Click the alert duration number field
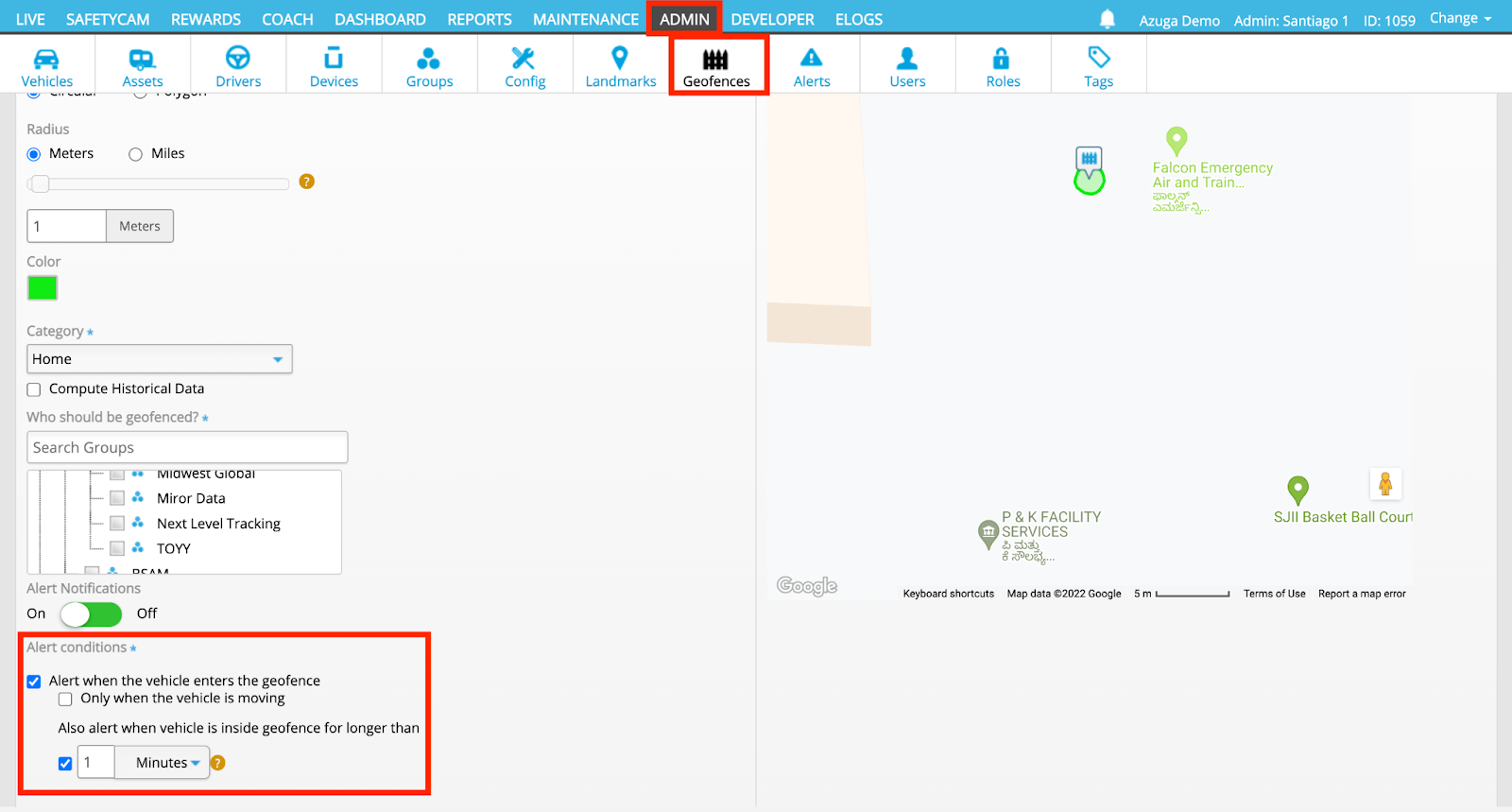 95,763
